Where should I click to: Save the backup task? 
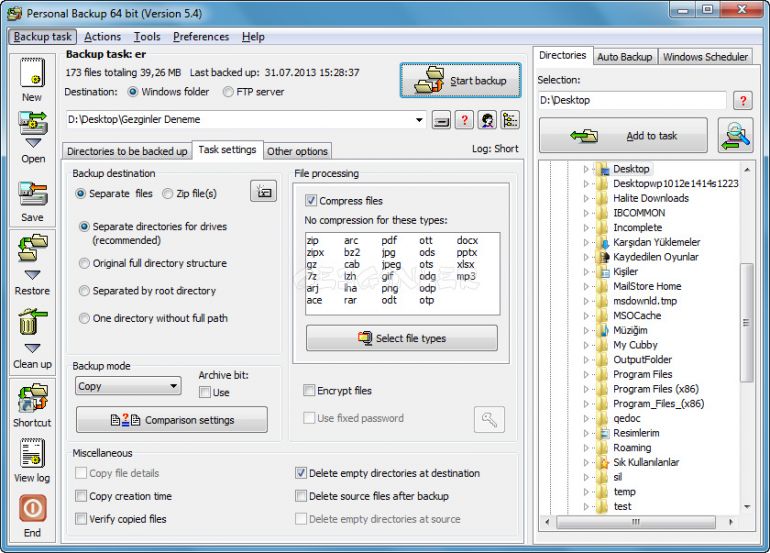click(x=32, y=194)
